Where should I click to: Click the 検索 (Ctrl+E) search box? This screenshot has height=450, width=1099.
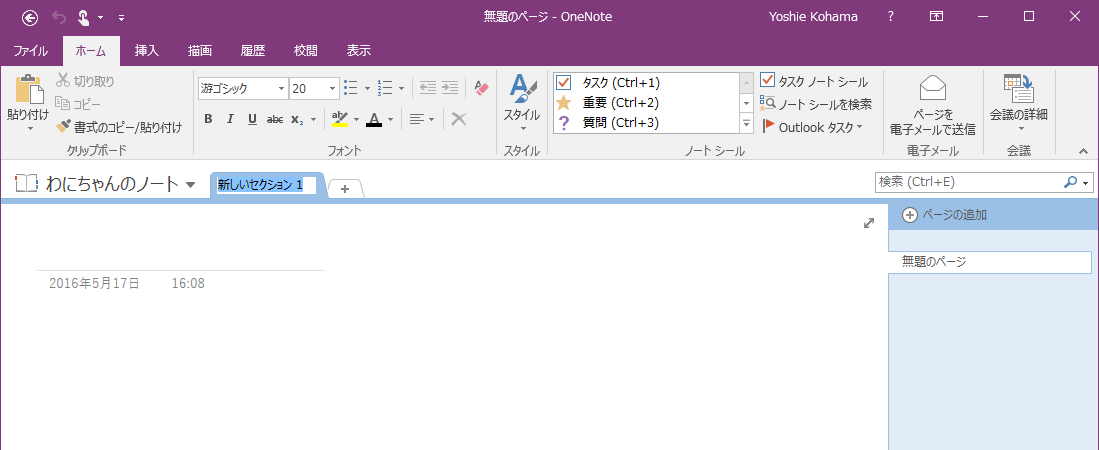[970, 182]
